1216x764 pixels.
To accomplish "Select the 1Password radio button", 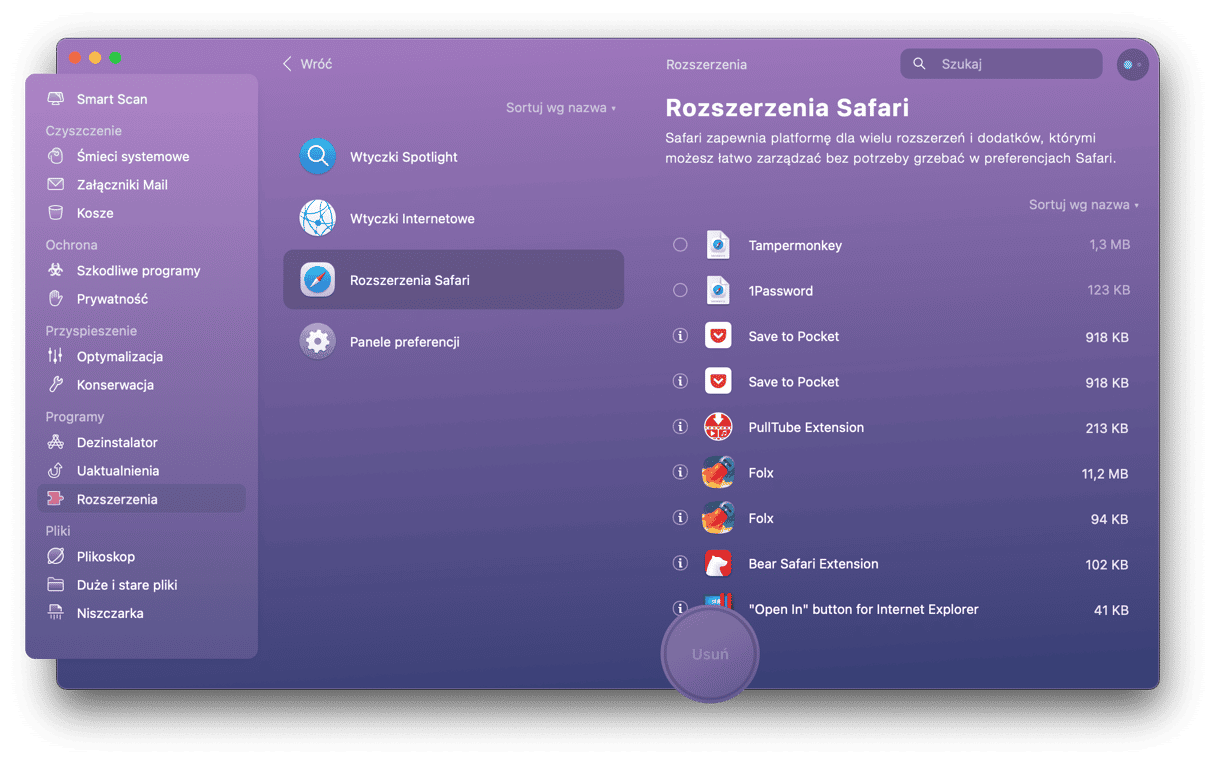I will tap(680, 291).
